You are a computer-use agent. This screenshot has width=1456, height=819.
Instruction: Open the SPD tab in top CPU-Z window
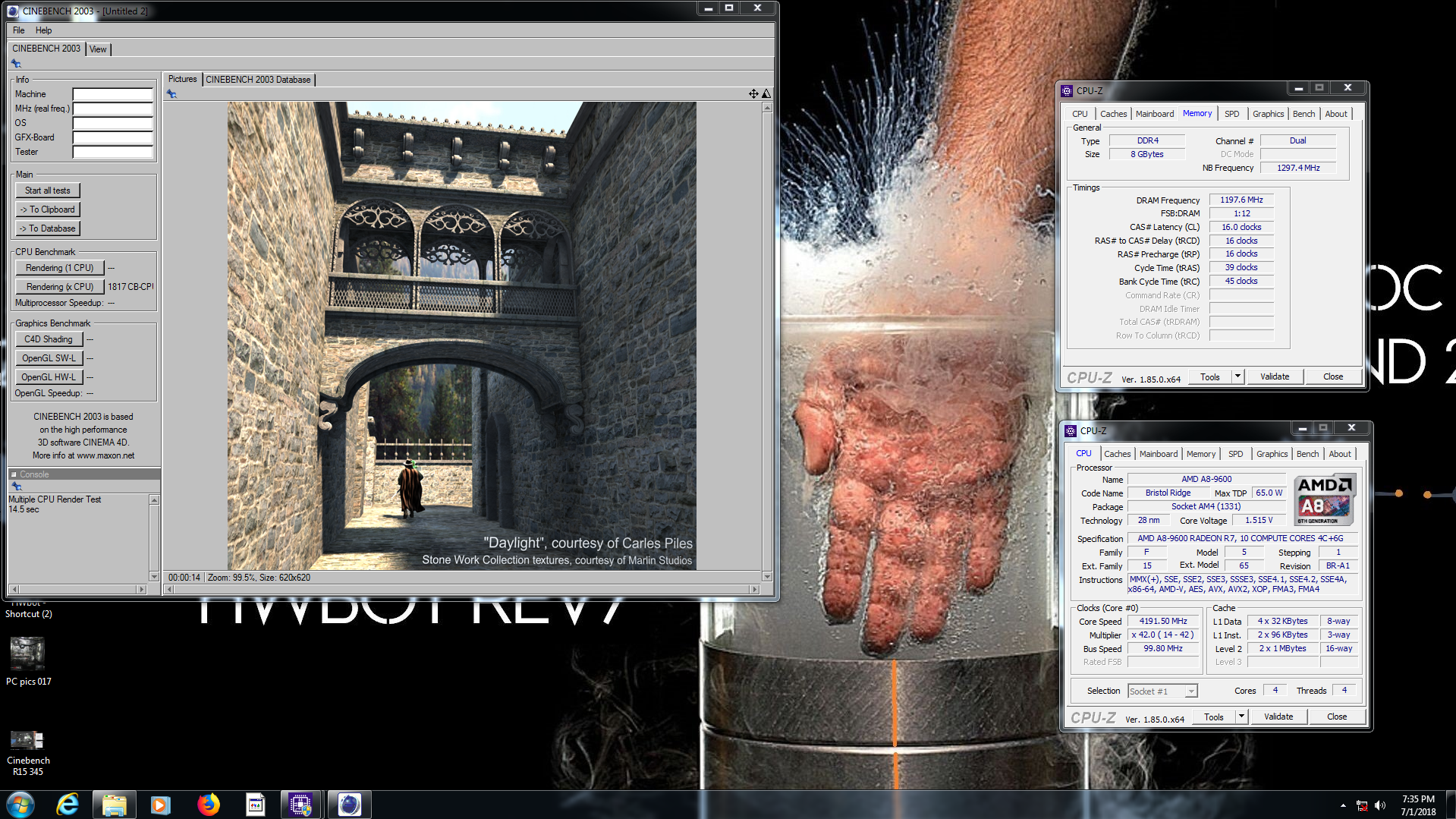[1232, 114]
